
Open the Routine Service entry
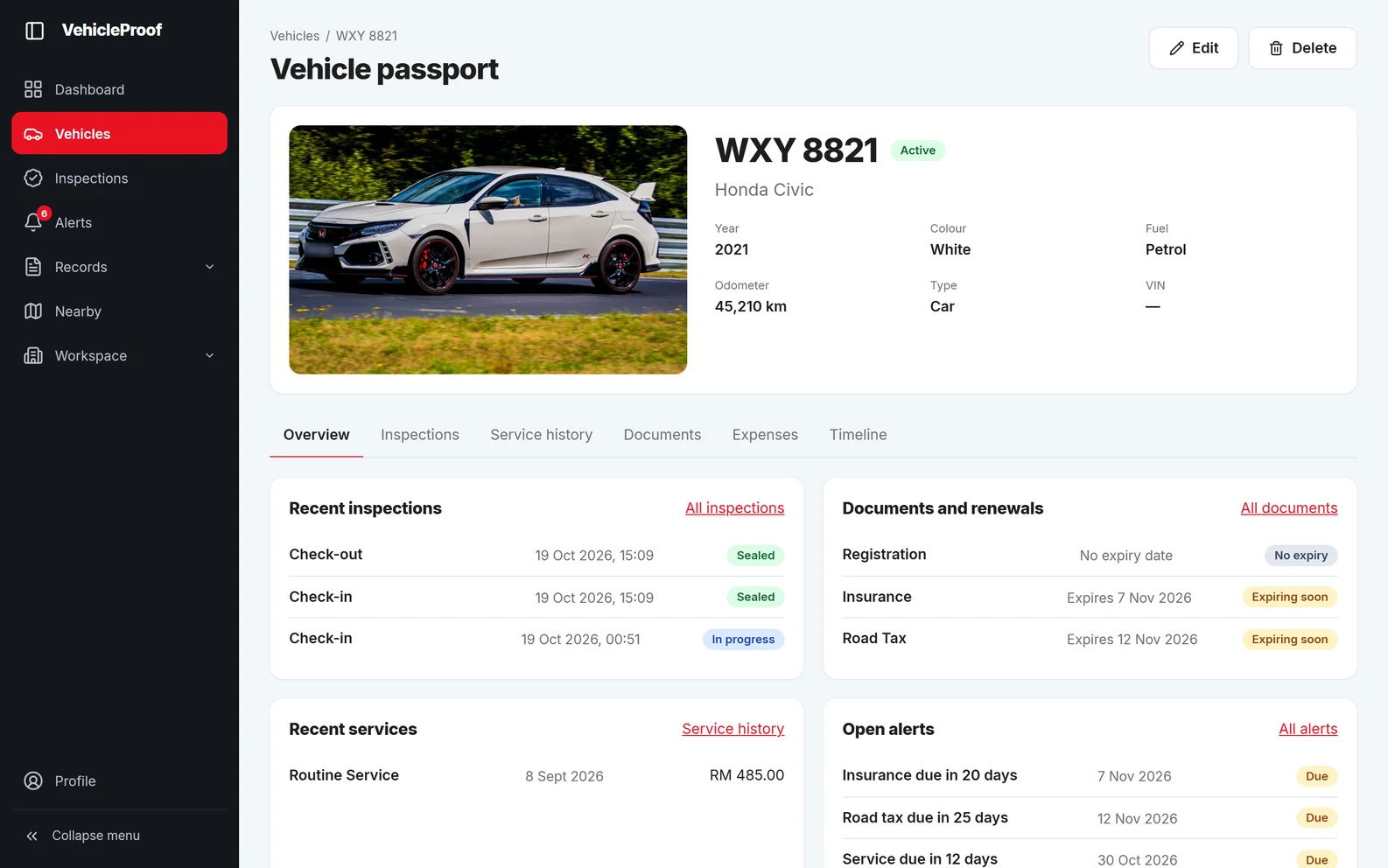click(536, 775)
